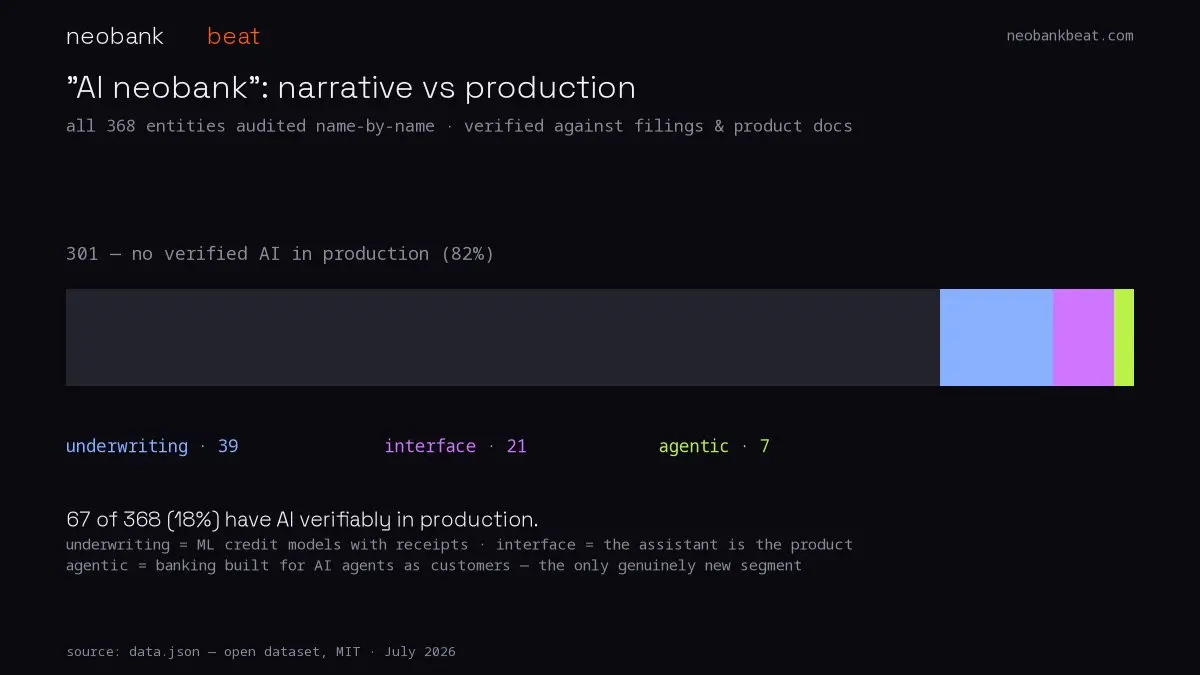The image size is (1200, 675).
Task: Open the neobankbeat.com link
Action: click(x=1070, y=36)
